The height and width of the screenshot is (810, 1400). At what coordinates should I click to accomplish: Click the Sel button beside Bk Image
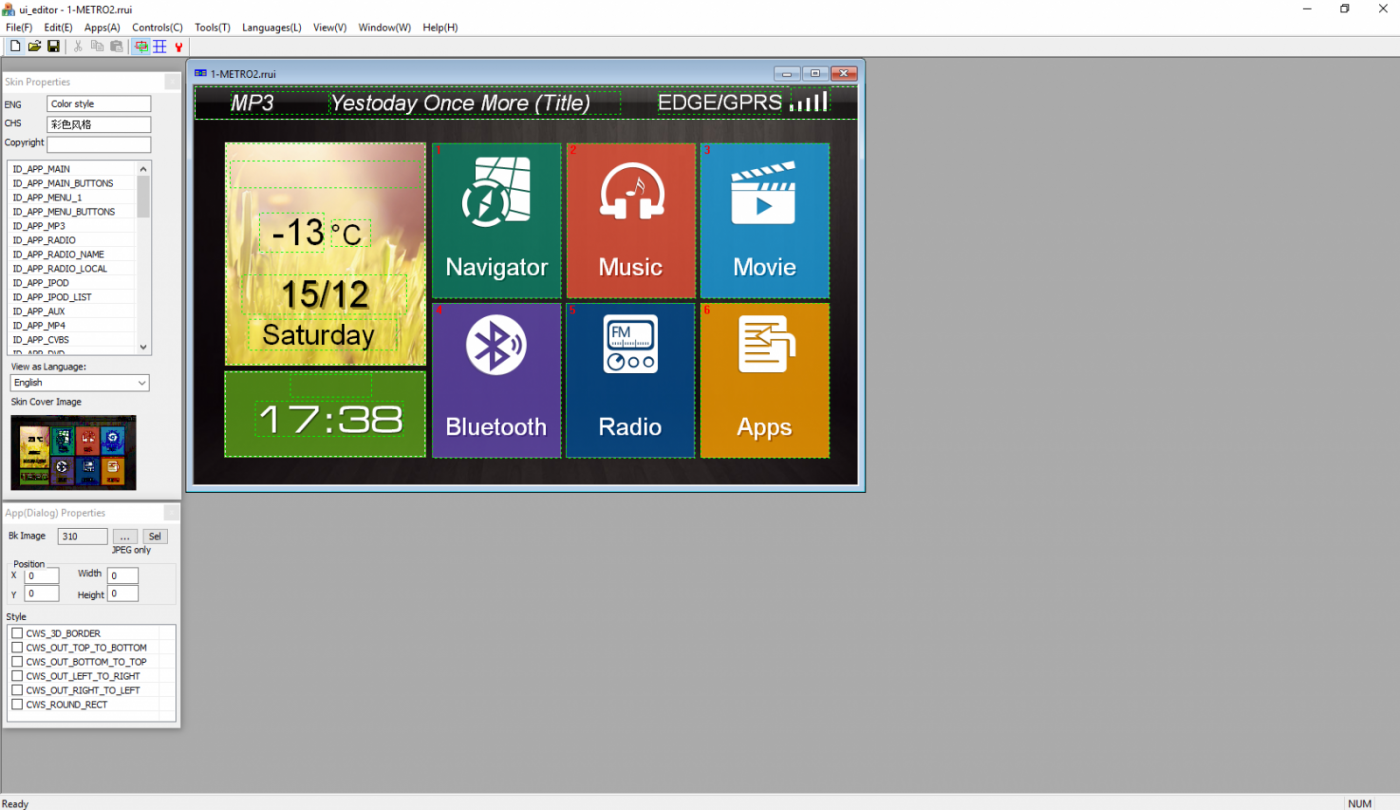(x=155, y=537)
